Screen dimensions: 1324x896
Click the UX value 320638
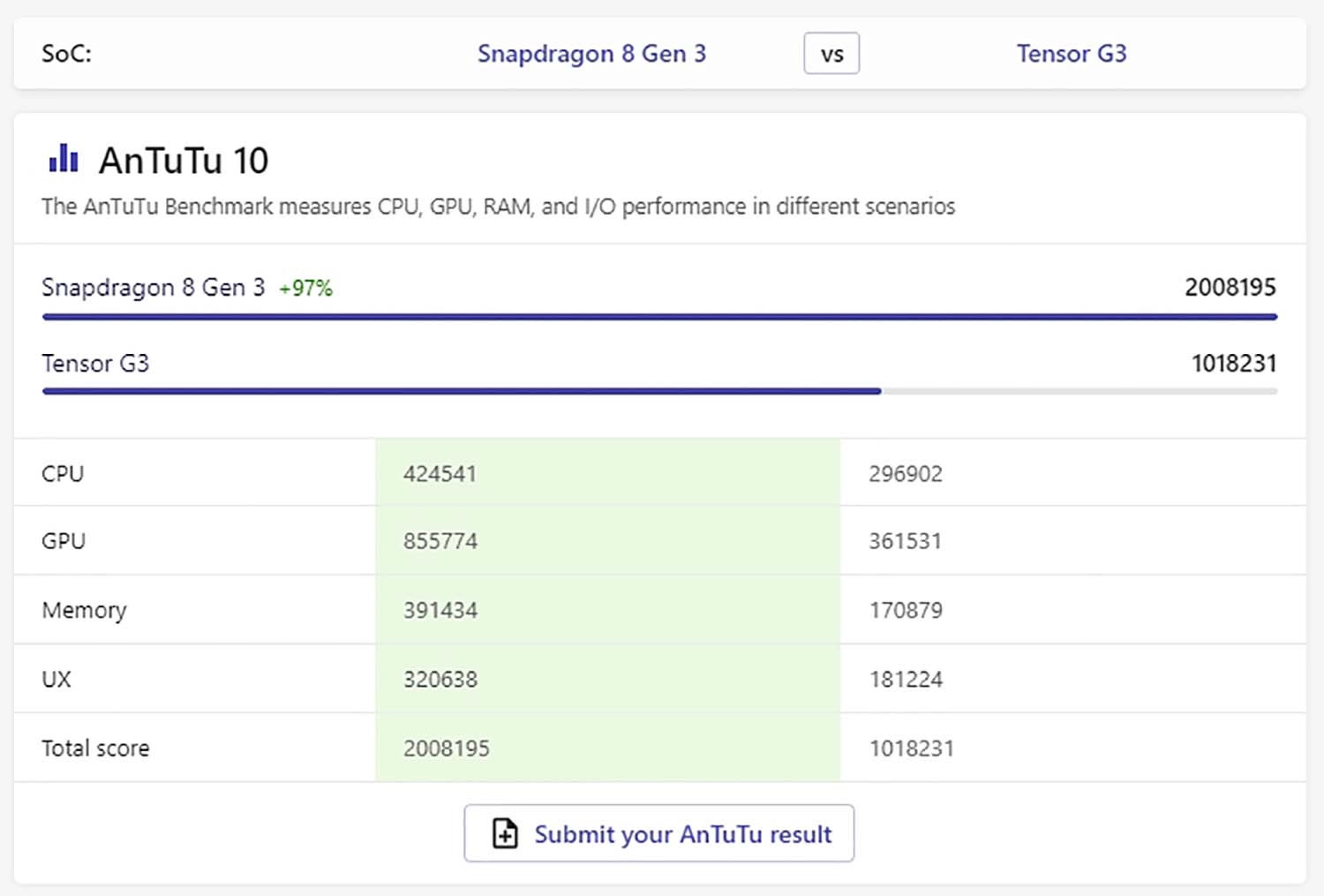click(x=440, y=680)
